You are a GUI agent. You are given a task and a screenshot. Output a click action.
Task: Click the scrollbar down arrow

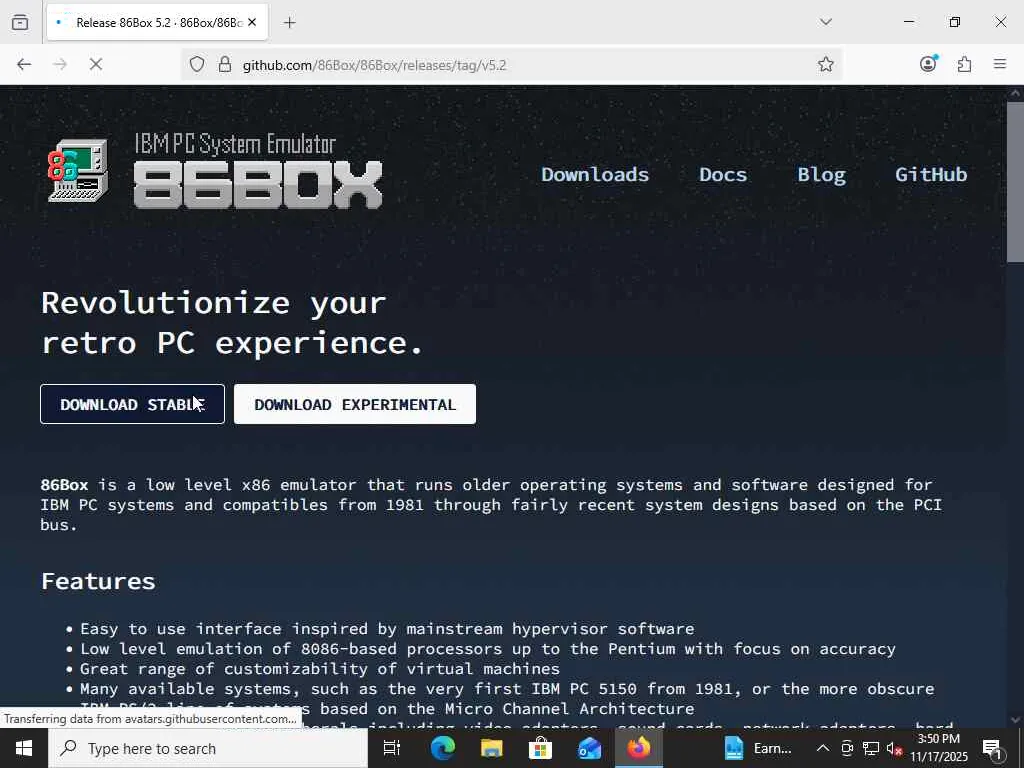(1016, 720)
